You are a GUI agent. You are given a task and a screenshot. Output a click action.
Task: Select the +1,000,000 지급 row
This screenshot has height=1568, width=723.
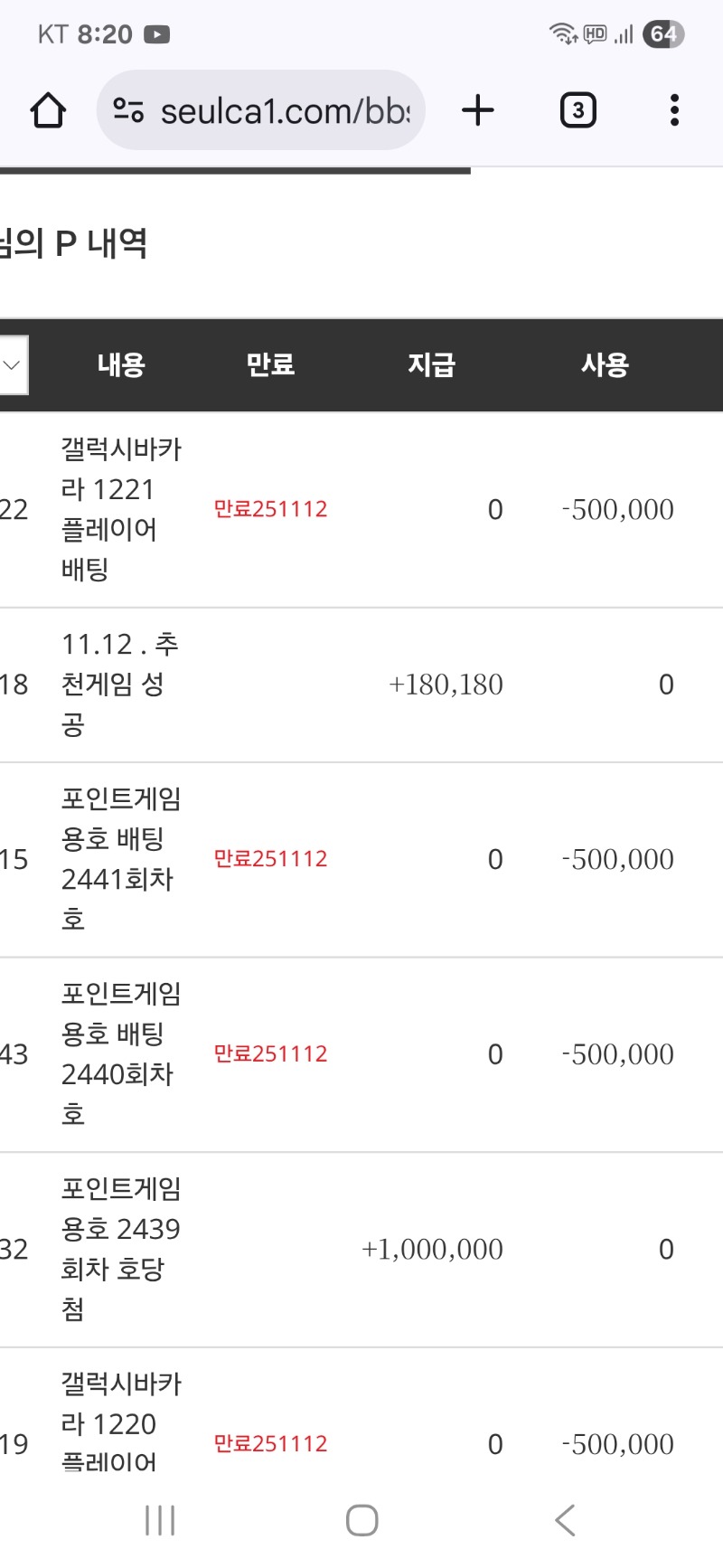432,1249
